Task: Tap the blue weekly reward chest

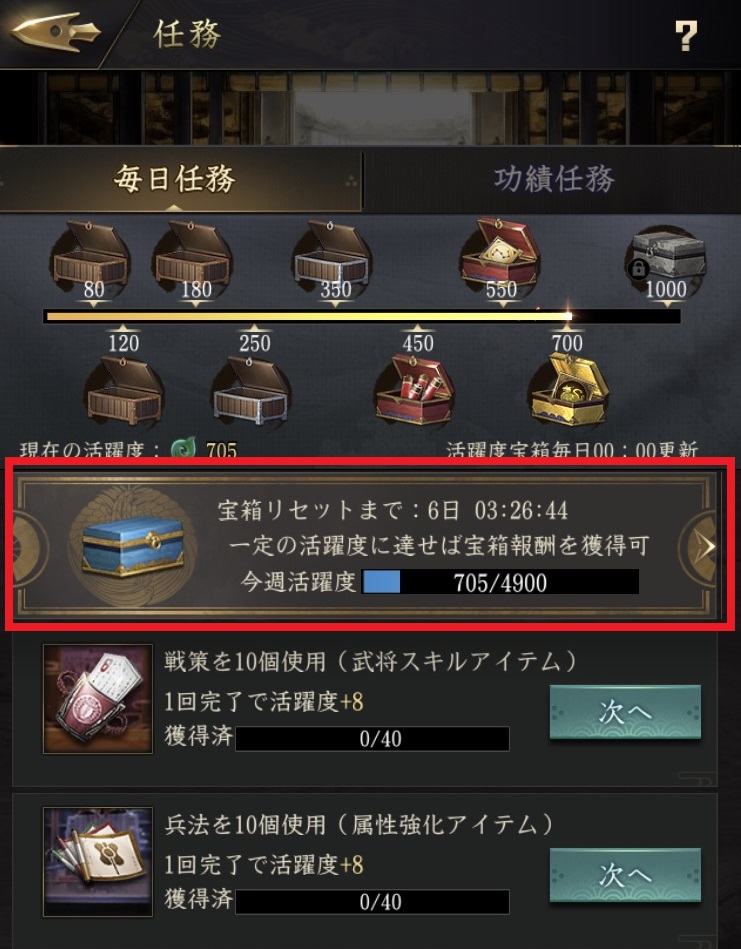Action: click(x=133, y=546)
